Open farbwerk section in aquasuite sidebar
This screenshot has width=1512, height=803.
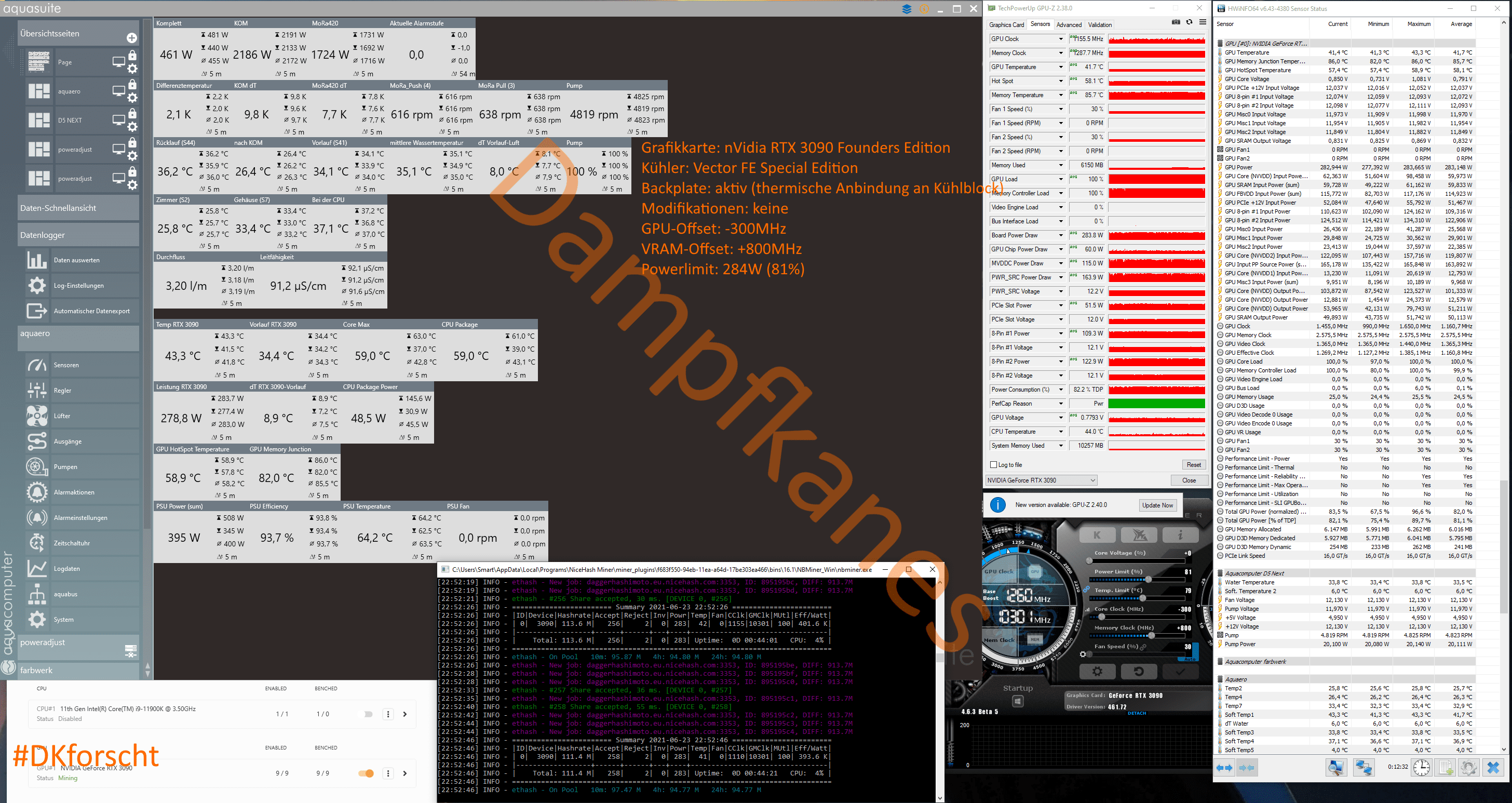click(78, 671)
